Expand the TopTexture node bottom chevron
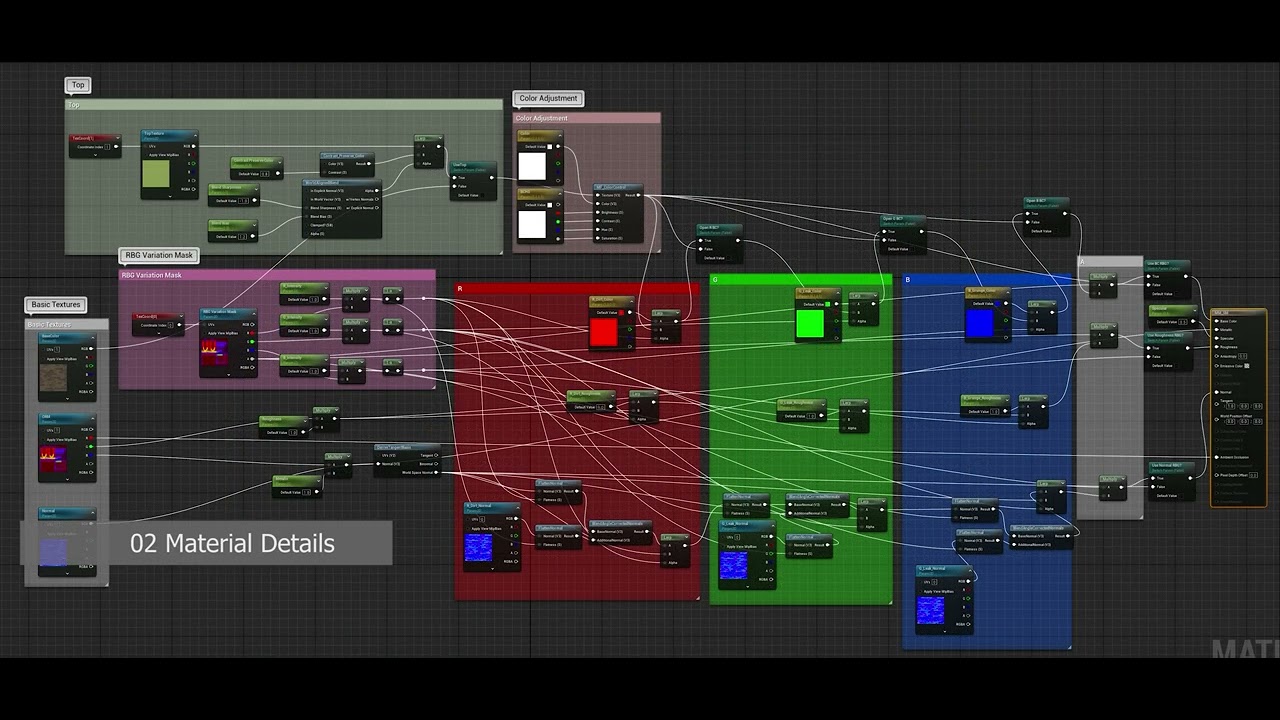Screen dimensions: 1280x720 [x=170, y=196]
